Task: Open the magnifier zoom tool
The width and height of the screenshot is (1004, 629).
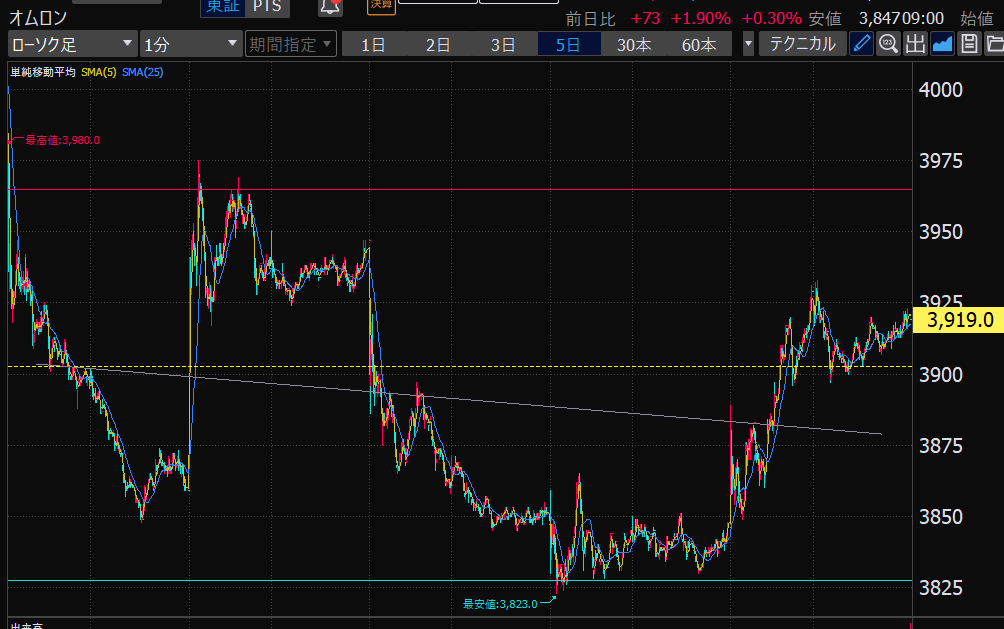Action: tap(888, 44)
